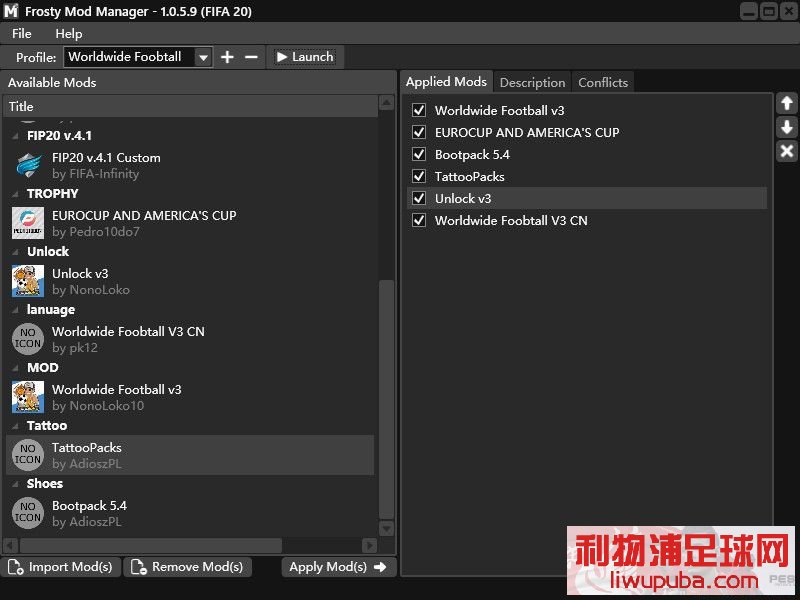Collapse the Tattoo group
Screen dimensions: 800x600
(x=15, y=426)
